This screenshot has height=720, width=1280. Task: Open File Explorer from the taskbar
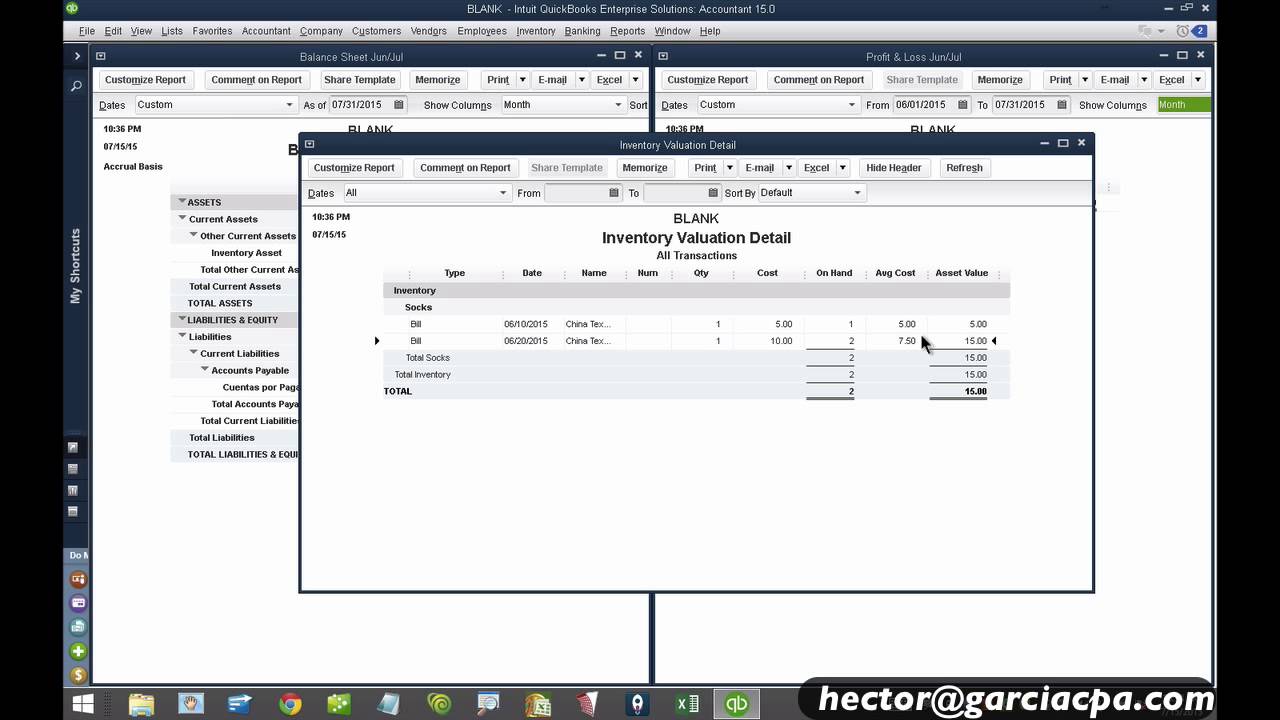coord(140,704)
